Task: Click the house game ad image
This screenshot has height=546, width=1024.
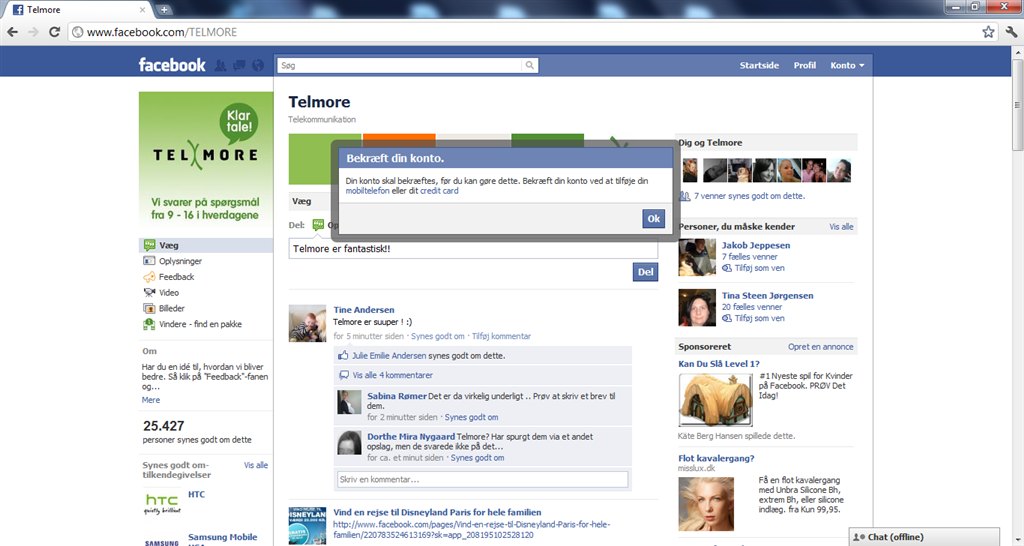Action: point(716,400)
